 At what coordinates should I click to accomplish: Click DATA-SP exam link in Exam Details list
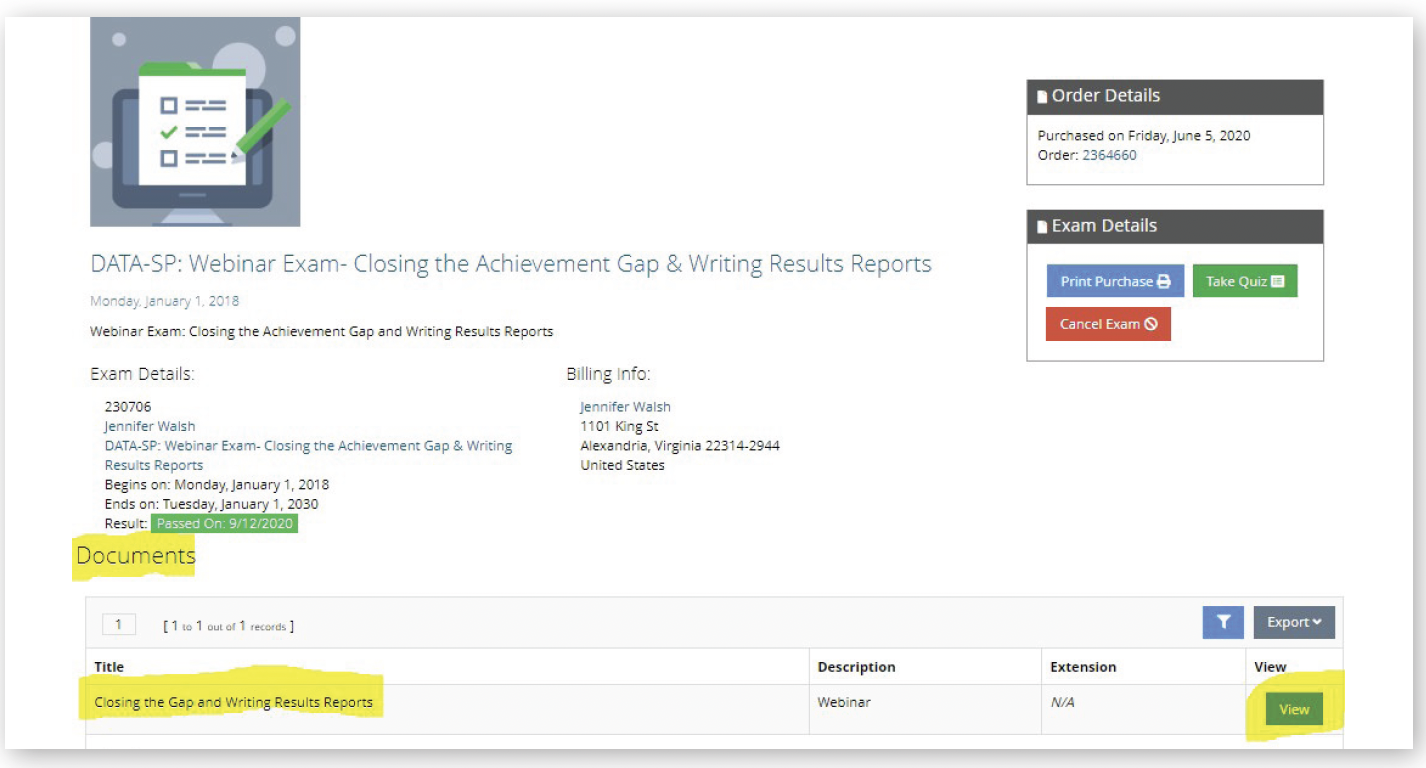coord(308,446)
